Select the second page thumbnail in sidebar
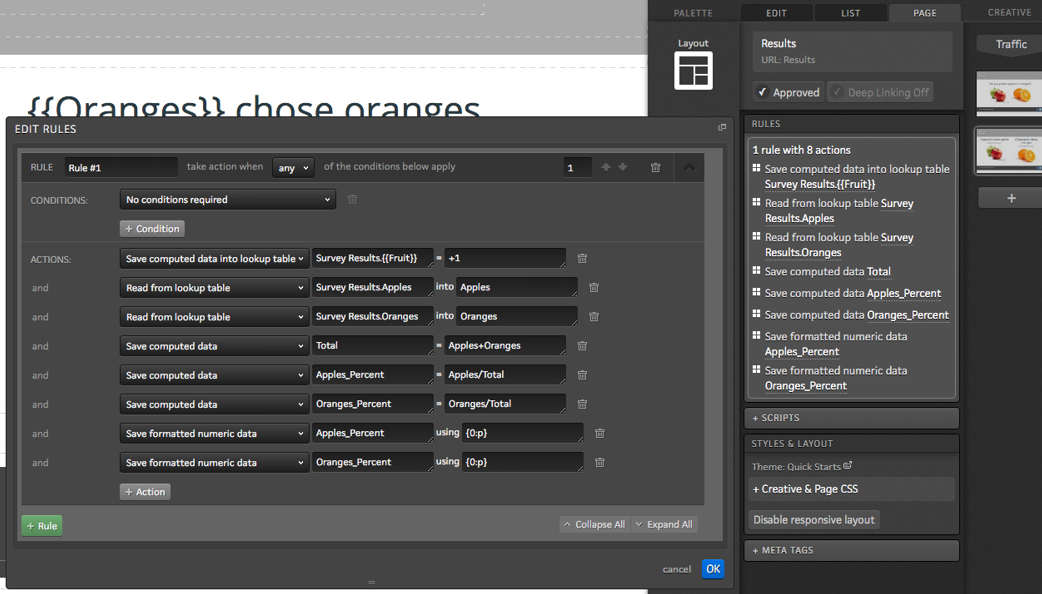Screen dimensions: 1042x594 [x=1009, y=151]
